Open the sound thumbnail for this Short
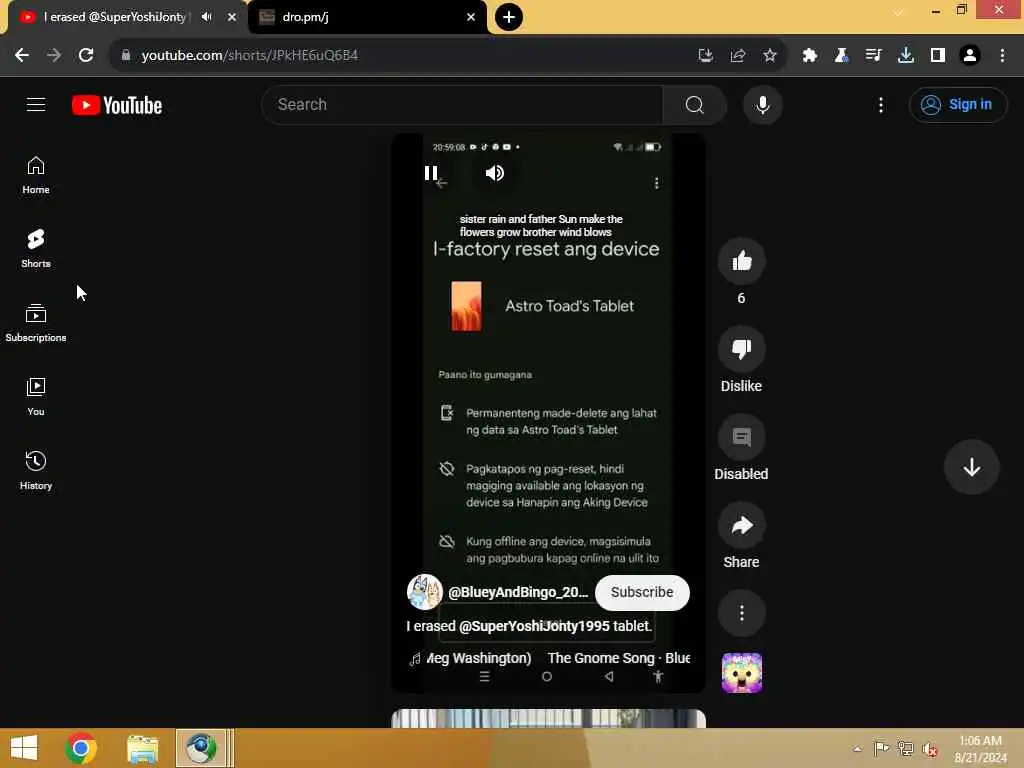Viewport: 1024px width, 768px height. click(741, 673)
